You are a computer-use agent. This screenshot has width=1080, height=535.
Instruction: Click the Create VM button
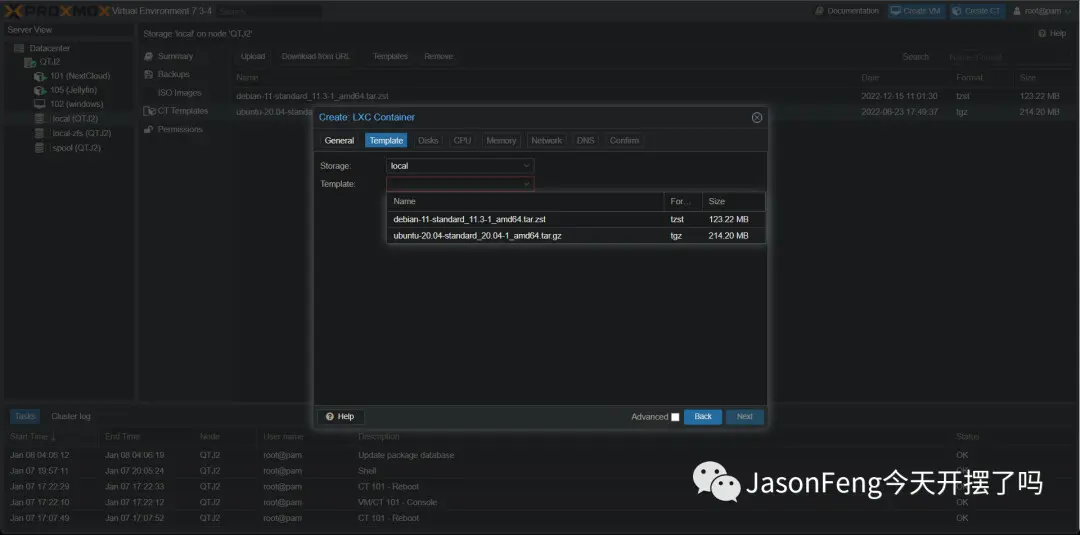pyautogui.click(x=916, y=11)
